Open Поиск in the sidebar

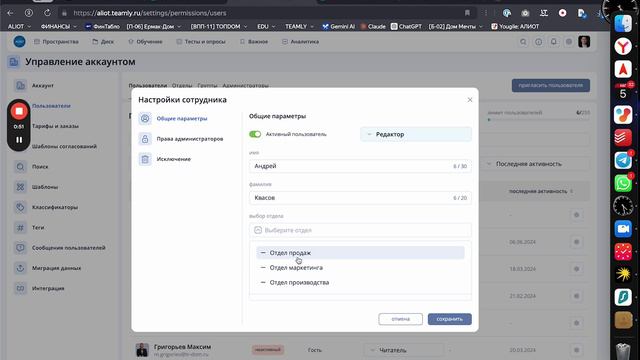(40, 167)
